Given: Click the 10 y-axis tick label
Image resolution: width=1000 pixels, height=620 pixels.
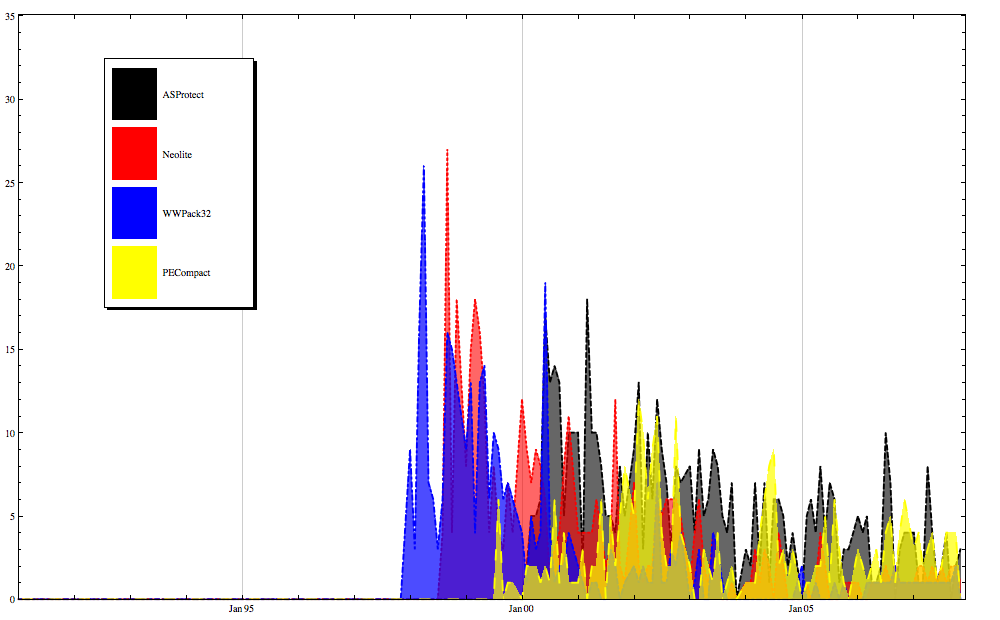Looking at the screenshot, I should click(10, 433).
